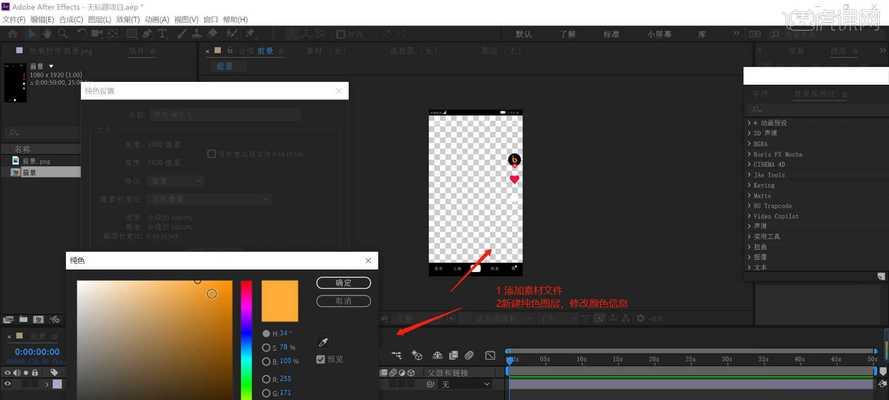889x400 pixels.
Task: Click the composition mini-flowchart timeline icon
Action: tap(397, 355)
